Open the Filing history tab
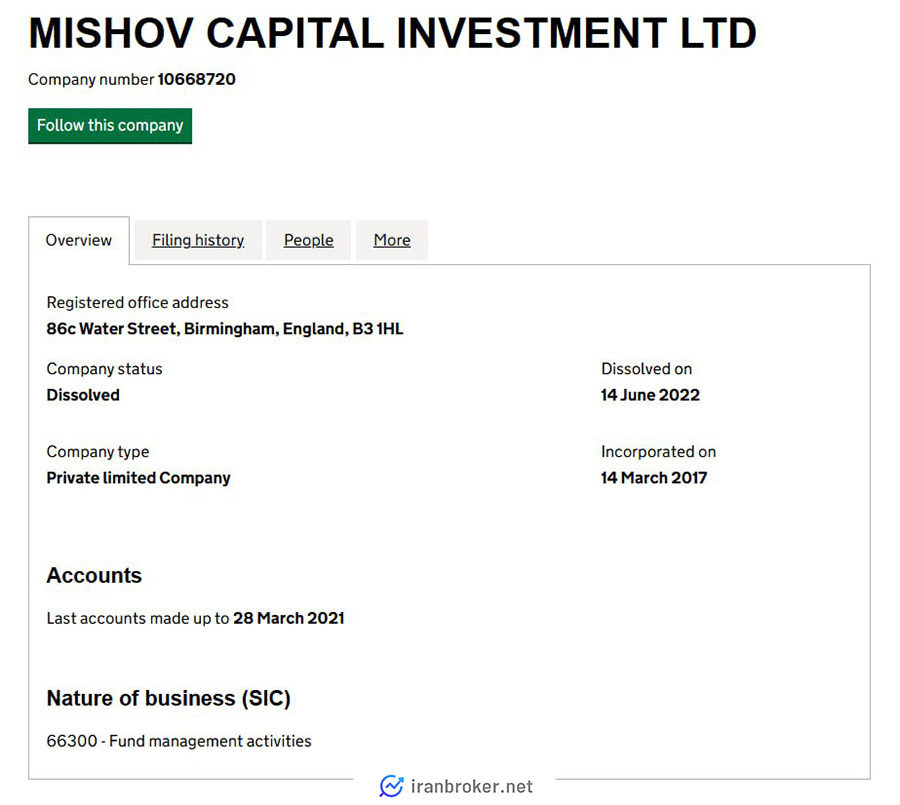The height and width of the screenshot is (805, 900). [x=198, y=240]
